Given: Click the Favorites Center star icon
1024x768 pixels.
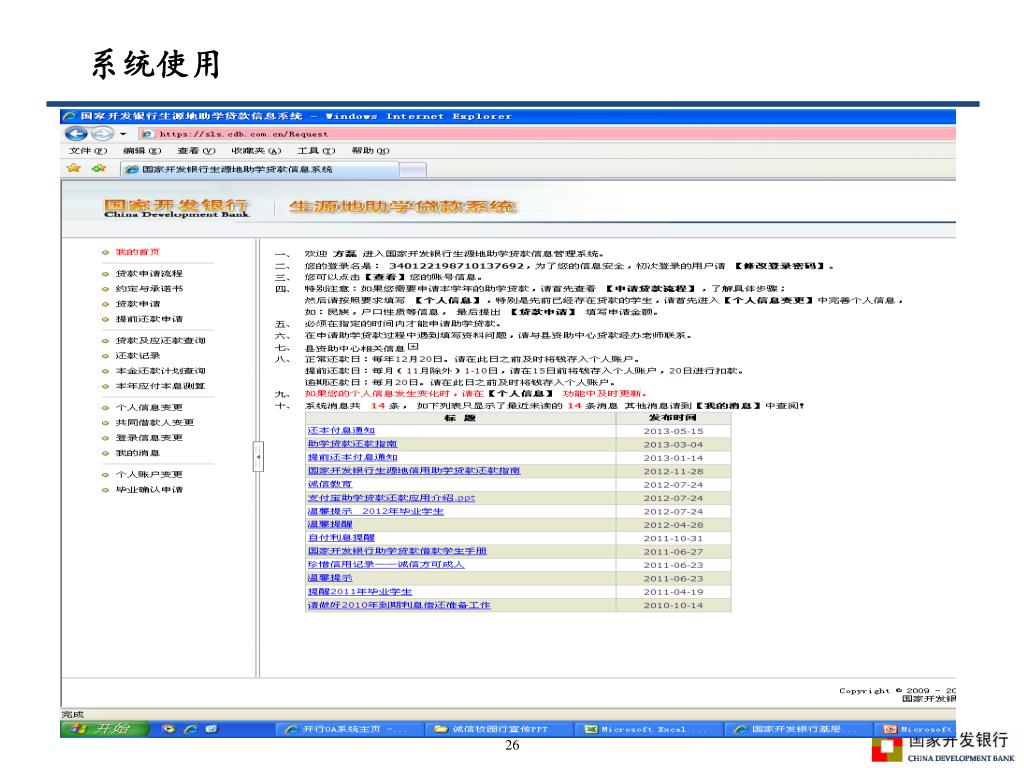Looking at the screenshot, I should point(74,168).
